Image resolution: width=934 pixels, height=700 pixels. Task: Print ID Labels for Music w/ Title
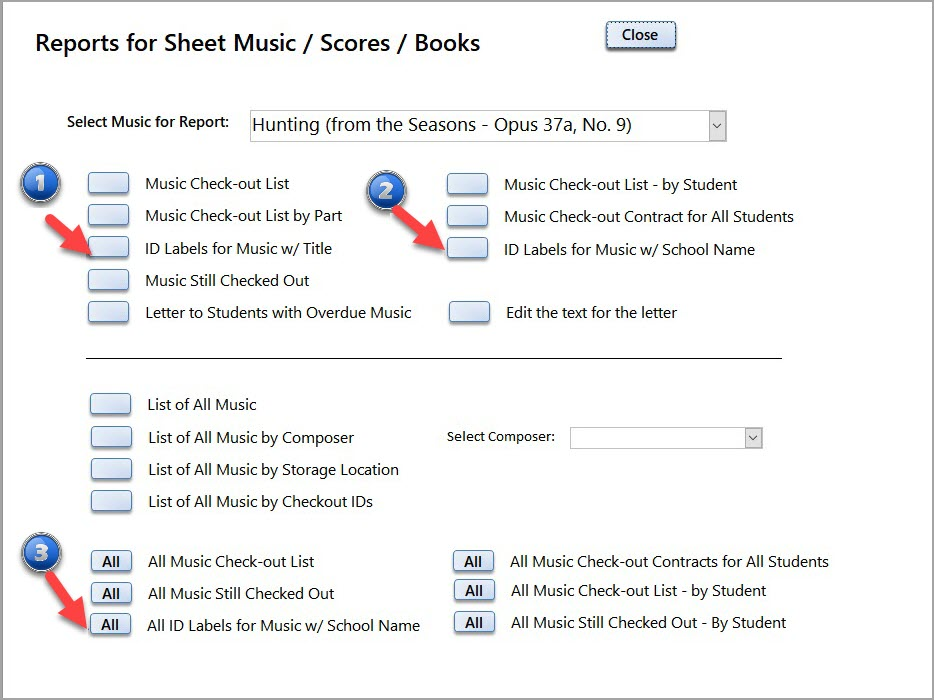[x=108, y=247]
